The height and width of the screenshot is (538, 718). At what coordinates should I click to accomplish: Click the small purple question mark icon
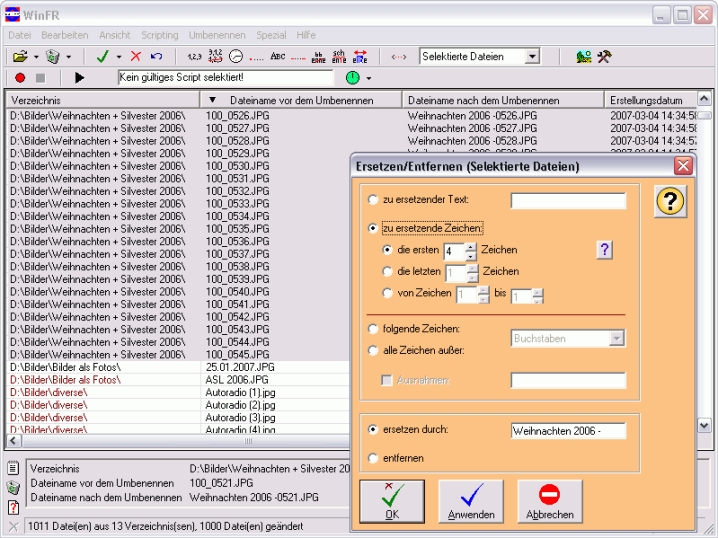click(604, 250)
